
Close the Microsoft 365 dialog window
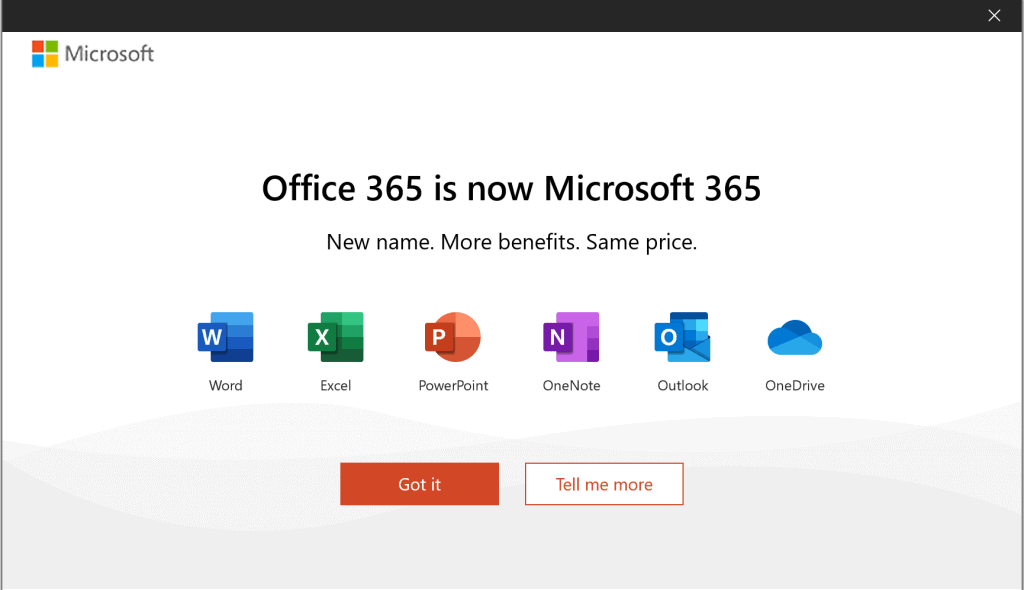pyautogui.click(x=994, y=16)
